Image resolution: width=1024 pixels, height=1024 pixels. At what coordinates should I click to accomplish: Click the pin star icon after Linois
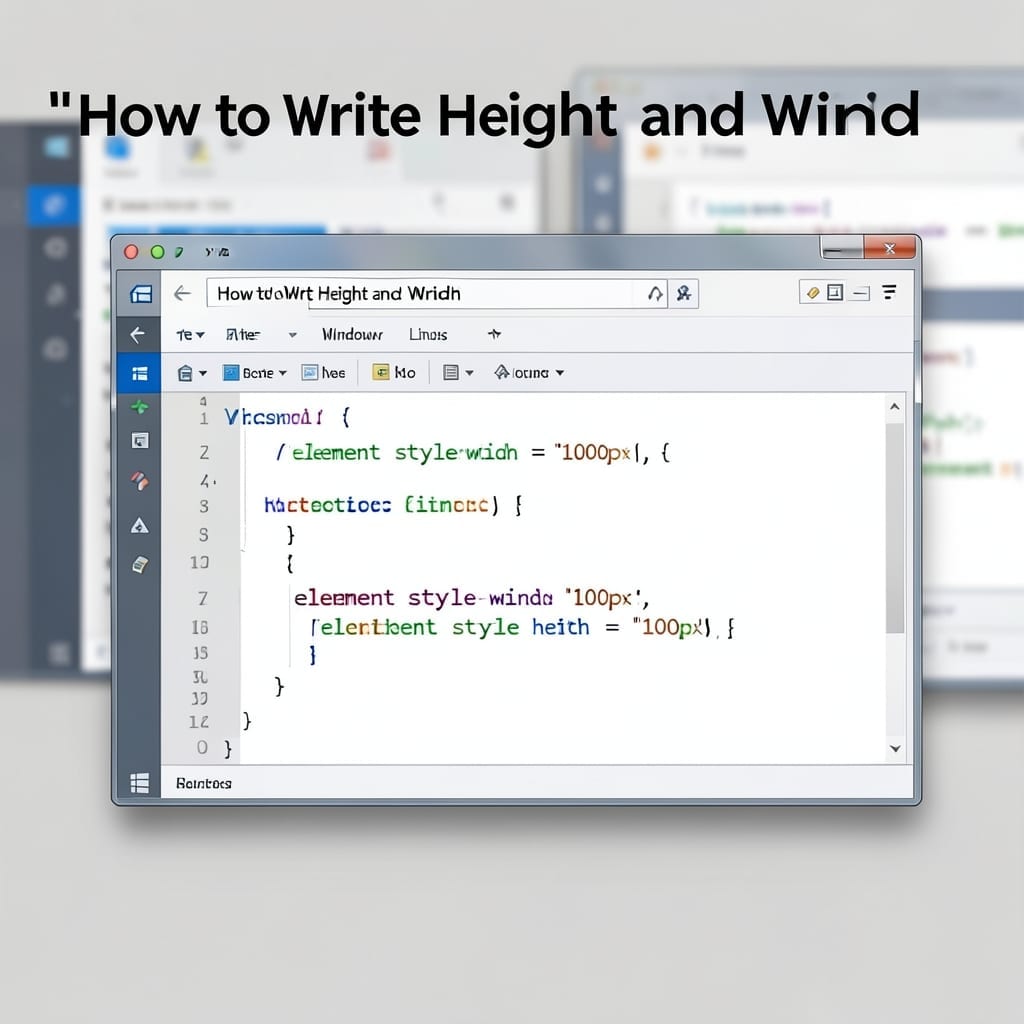494,334
